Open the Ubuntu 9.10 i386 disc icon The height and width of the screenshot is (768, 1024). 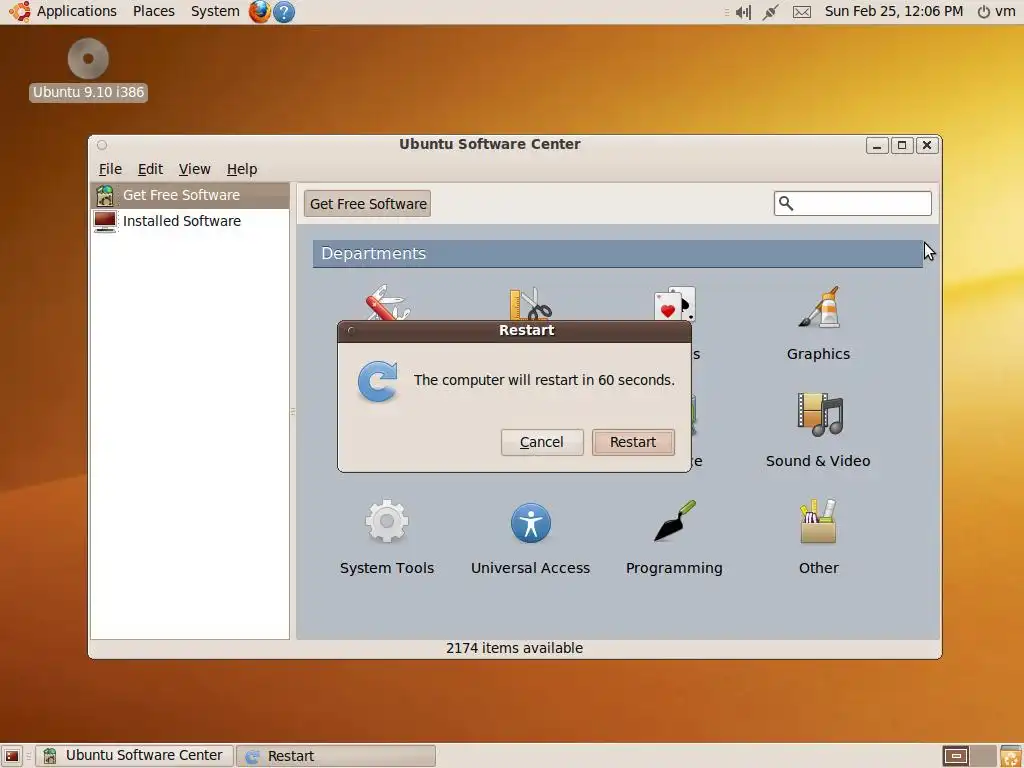pyautogui.click(x=88, y=59)
